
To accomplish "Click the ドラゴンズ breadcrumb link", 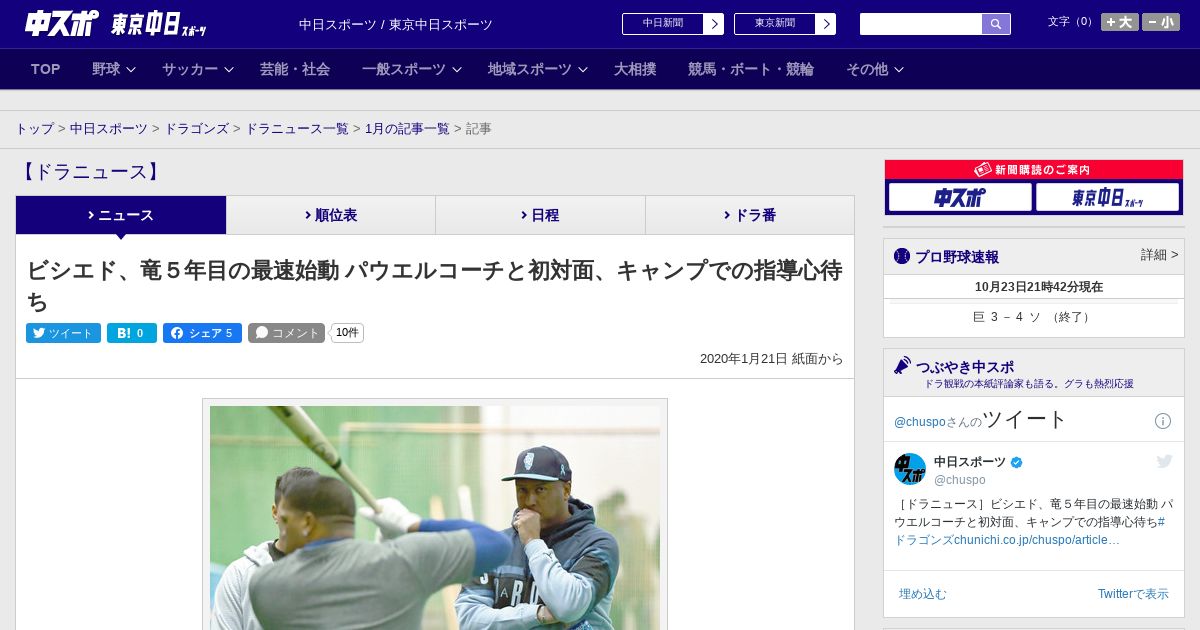I will pos(197,129).
